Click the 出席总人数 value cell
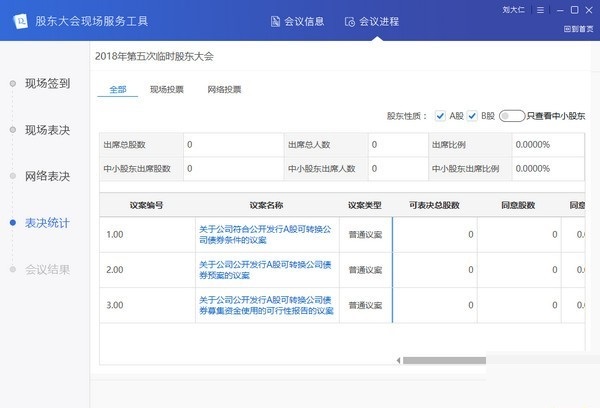 coord(398,145)
